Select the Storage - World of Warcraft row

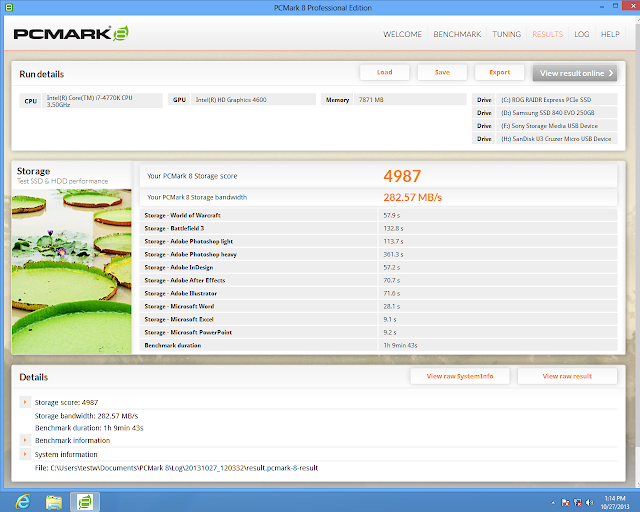(378, 215)
